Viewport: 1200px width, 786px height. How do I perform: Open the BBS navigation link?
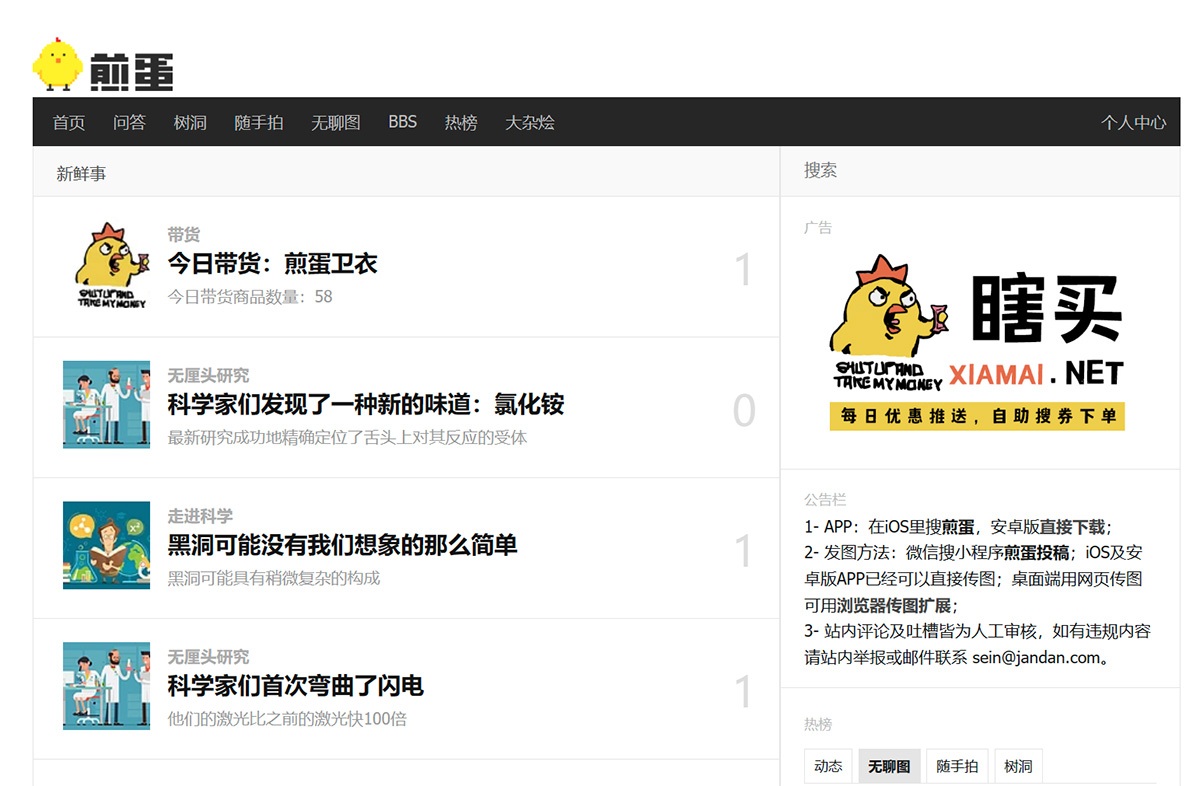pyautogui.click(x=403, y=122)
